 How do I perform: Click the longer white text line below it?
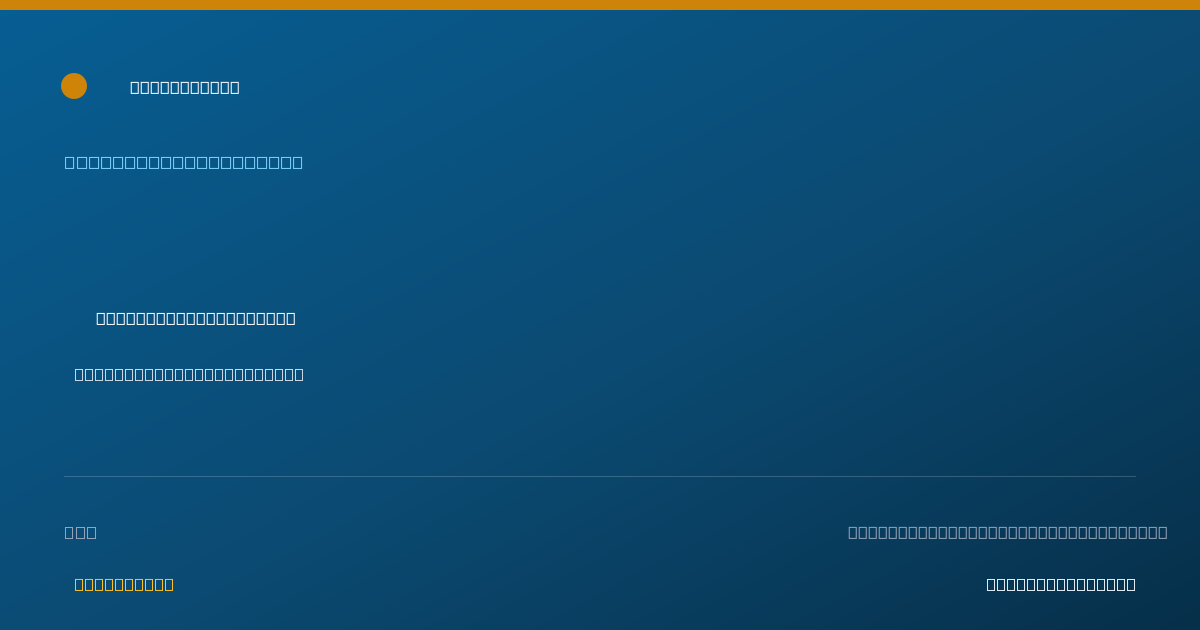[x=189, y=374]
